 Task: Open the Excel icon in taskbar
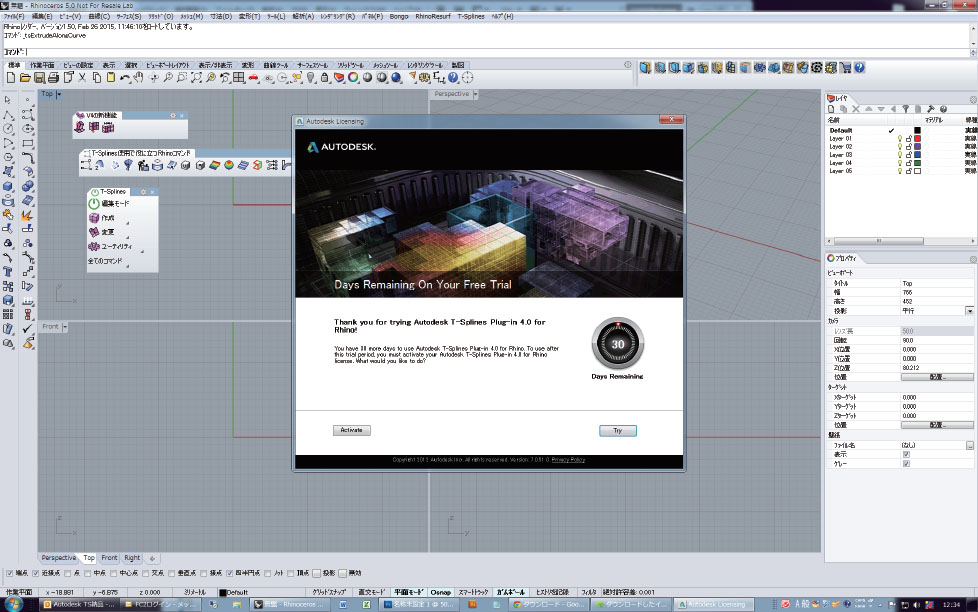[x=367, y=605]
